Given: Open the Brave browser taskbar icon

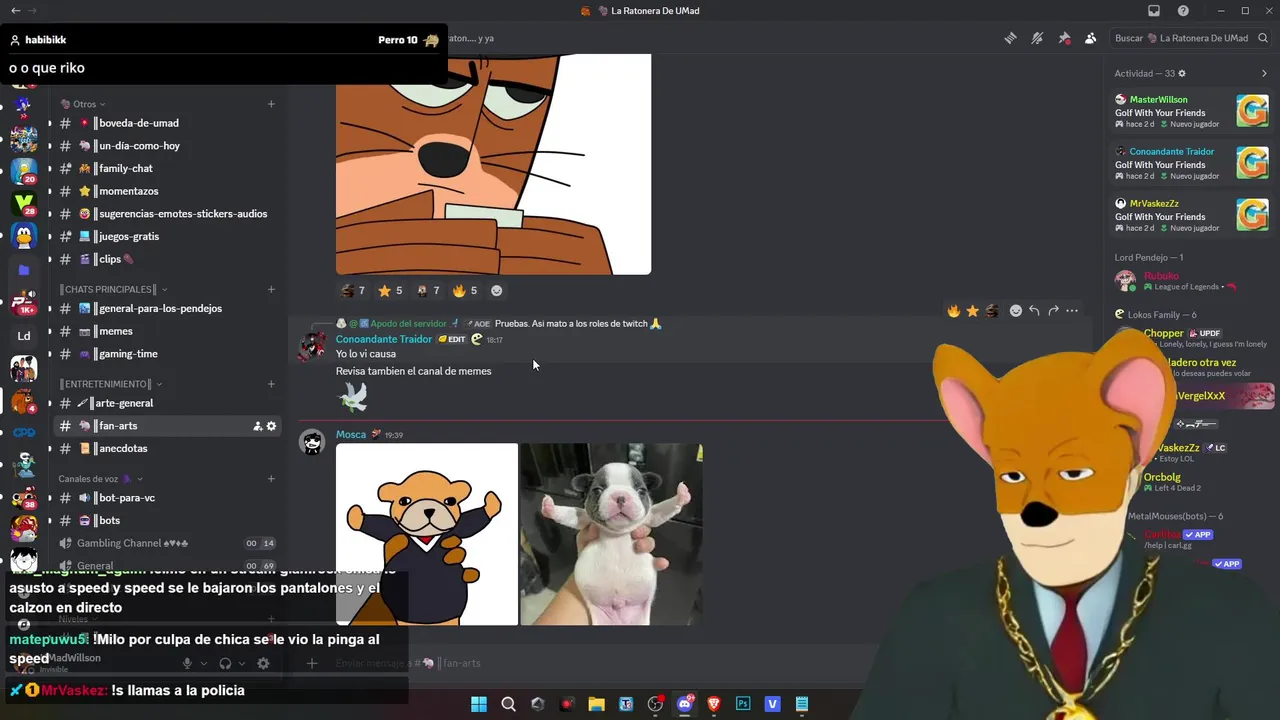Looking at the screenshot, I should pyautogui.click(x=714, y=704).
